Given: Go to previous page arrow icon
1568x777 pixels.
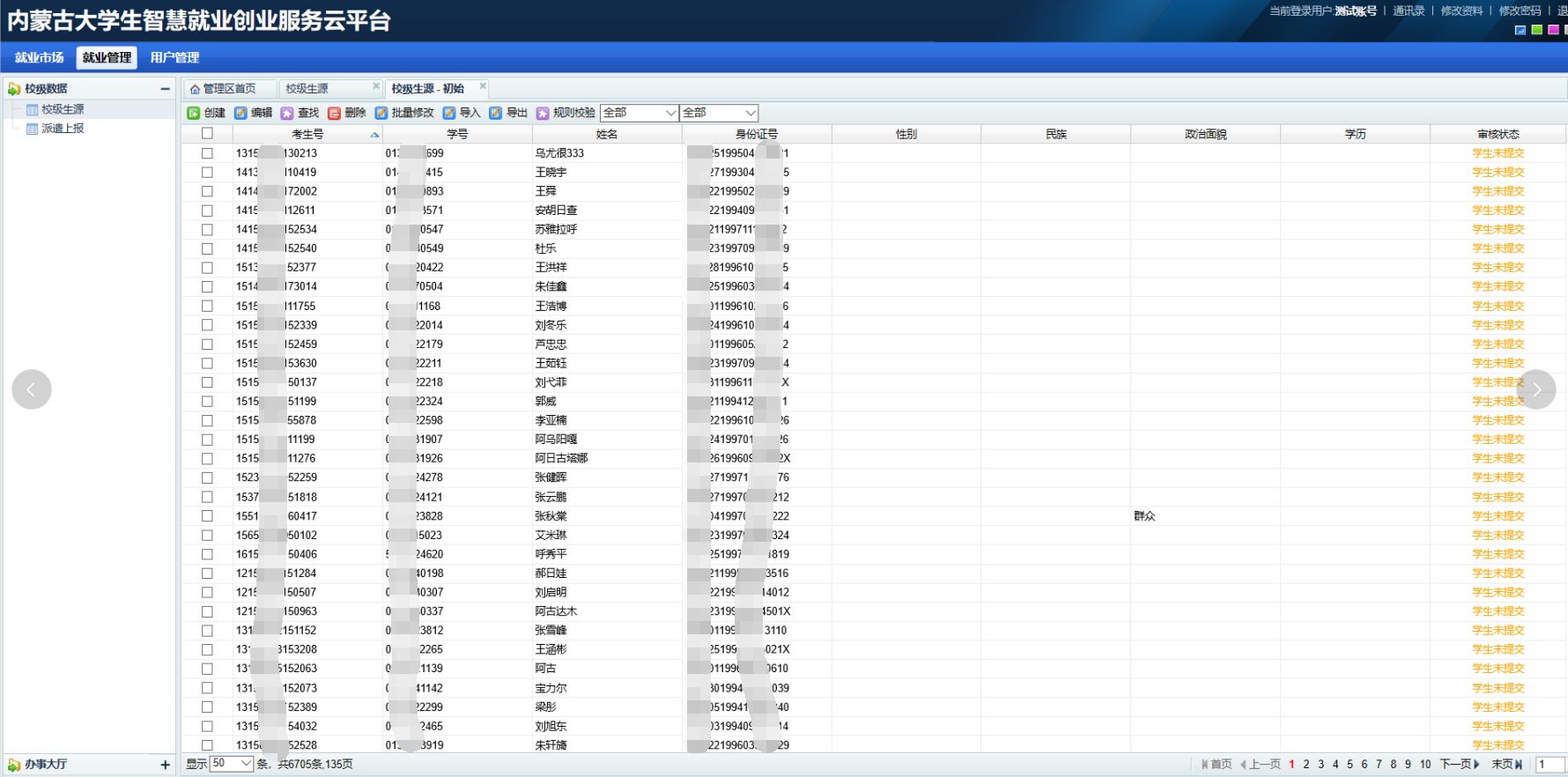Looking at the screenshot, I should 1243,764.
